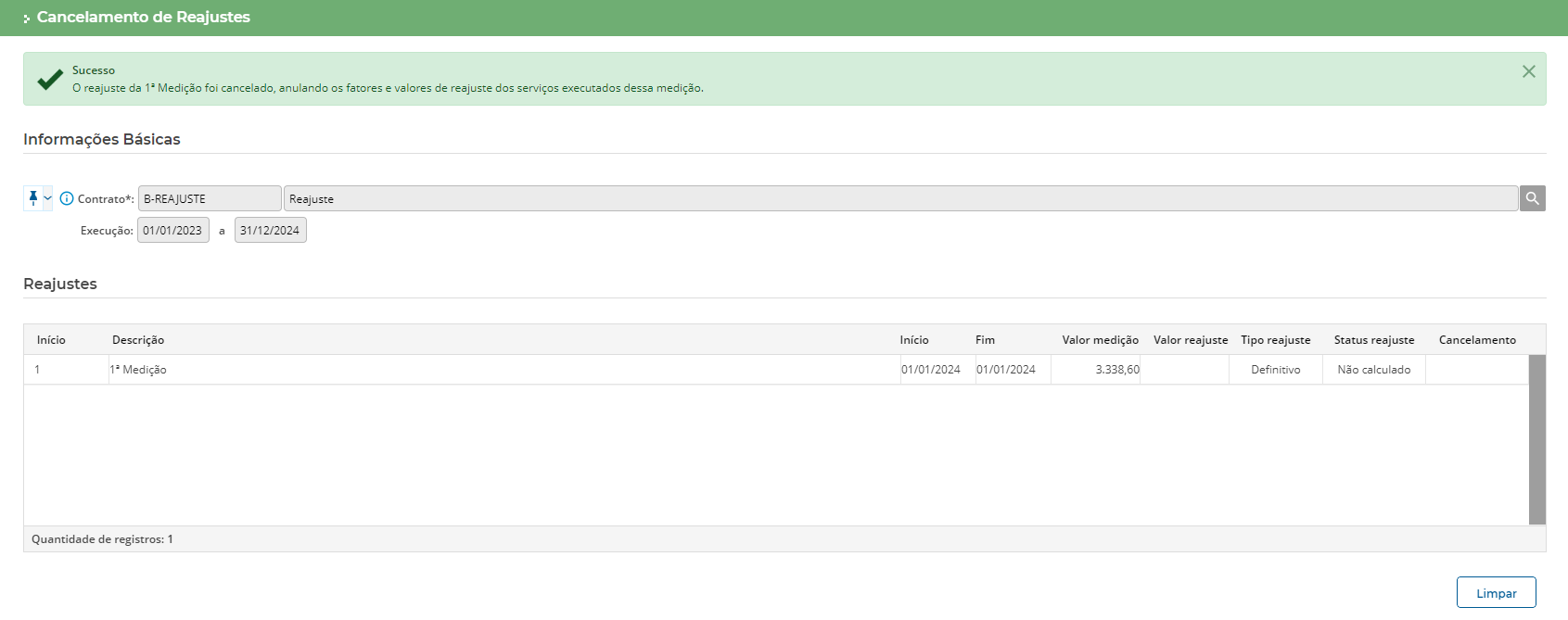1568x620 pixels.
Task: Click the Reajuste contract description field
Action: 899,198
